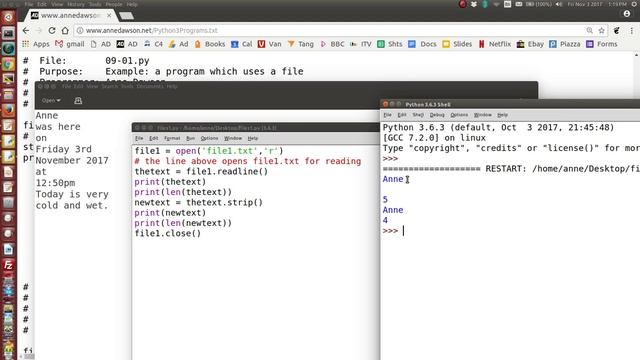This screenshot has width=640, height=360.
Task: Open Ubuntu dash from the launcher
Action: pos(8,17)
